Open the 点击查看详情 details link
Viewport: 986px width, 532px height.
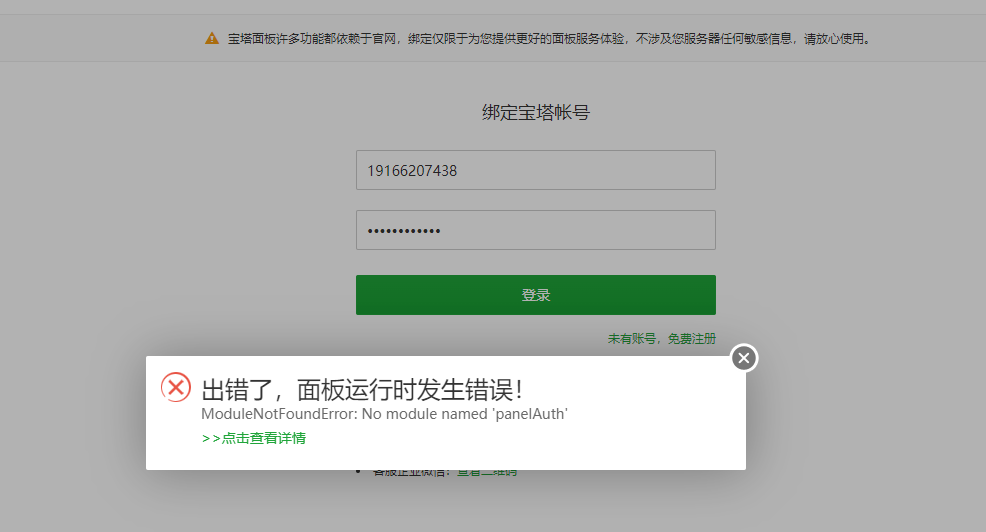(x=254, y=438)
